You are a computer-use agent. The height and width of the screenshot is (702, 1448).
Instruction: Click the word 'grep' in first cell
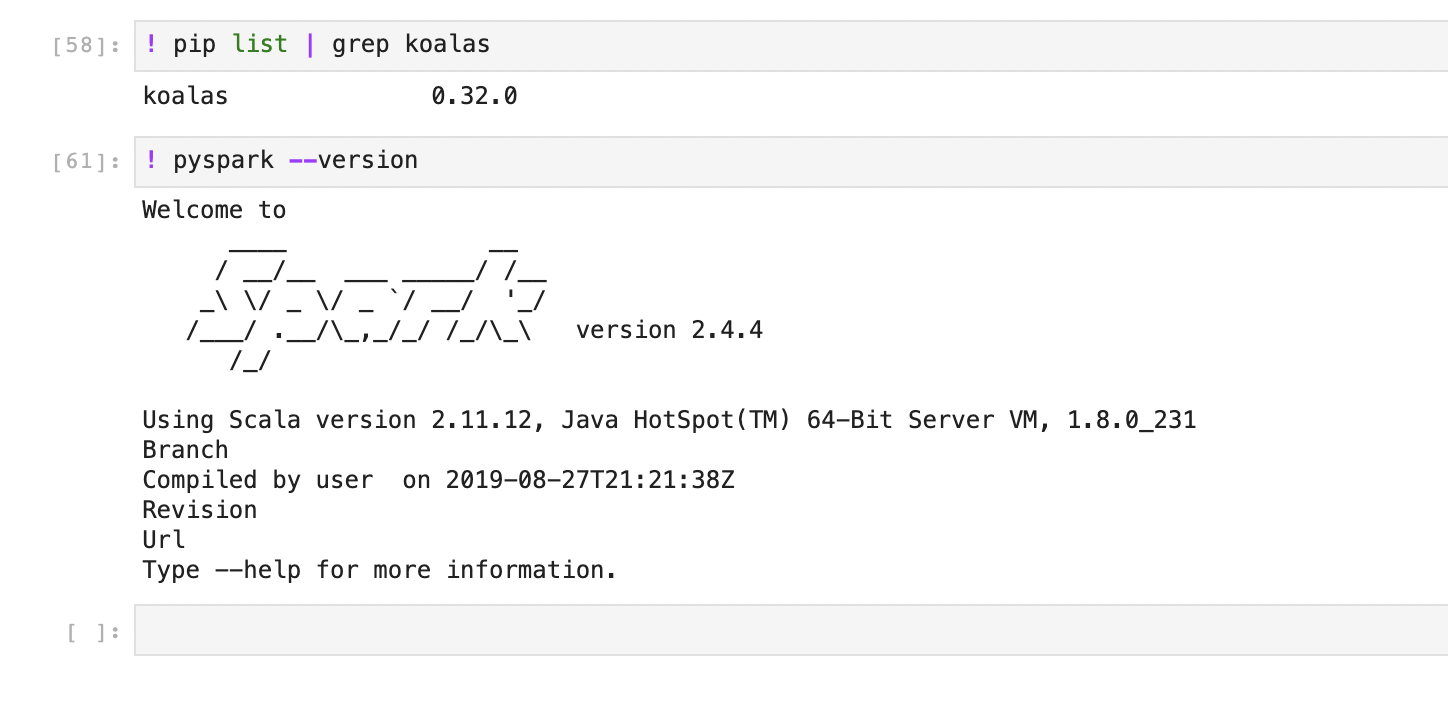pyautogui.click(x=361, y=45)
